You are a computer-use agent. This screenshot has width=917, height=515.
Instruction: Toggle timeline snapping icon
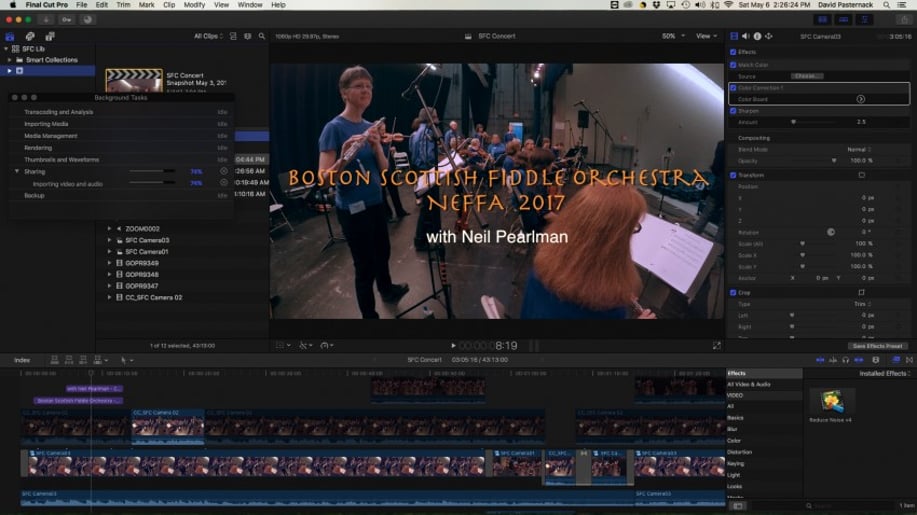click(859, 360)
